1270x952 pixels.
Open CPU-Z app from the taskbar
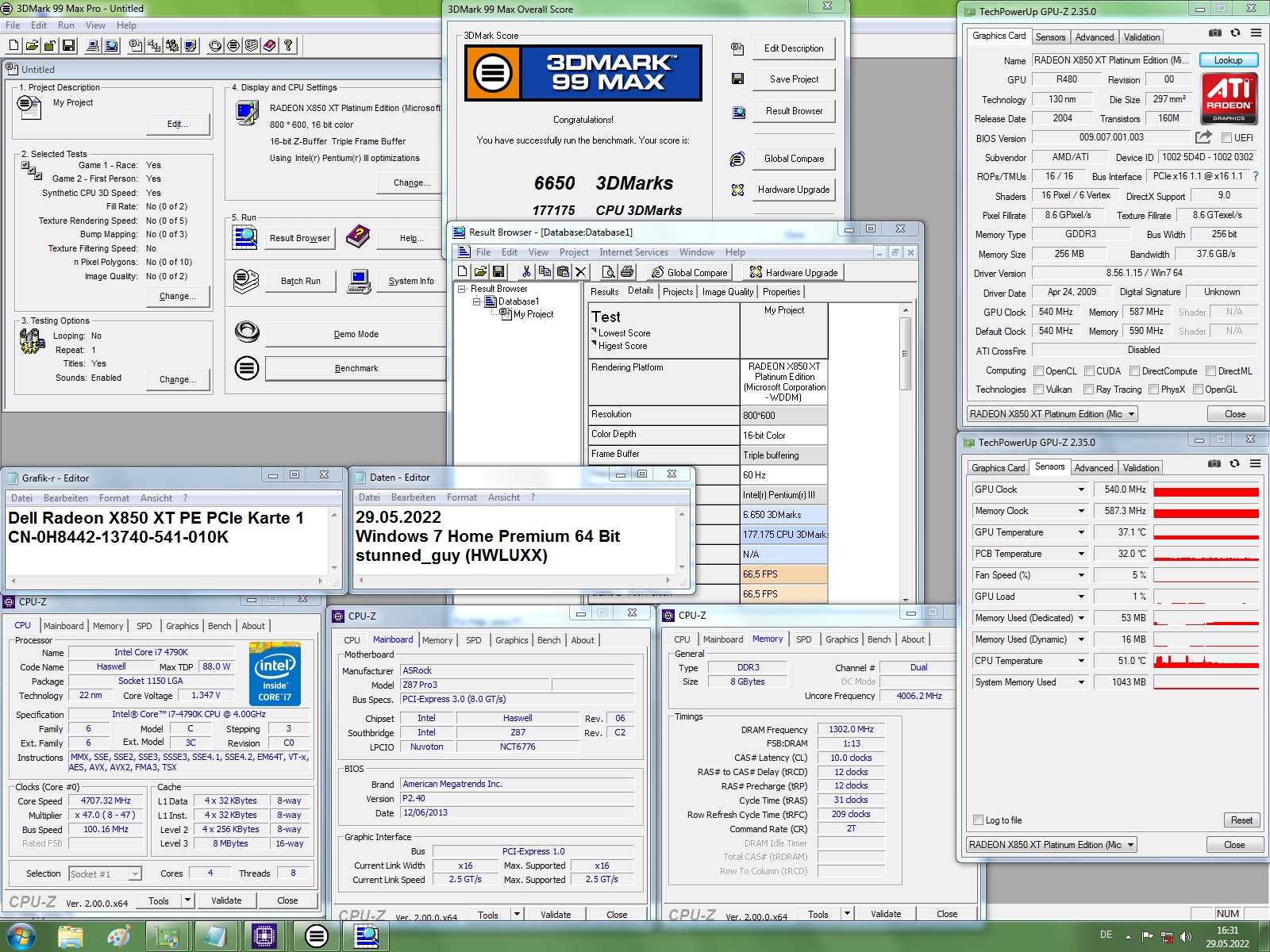264,936
